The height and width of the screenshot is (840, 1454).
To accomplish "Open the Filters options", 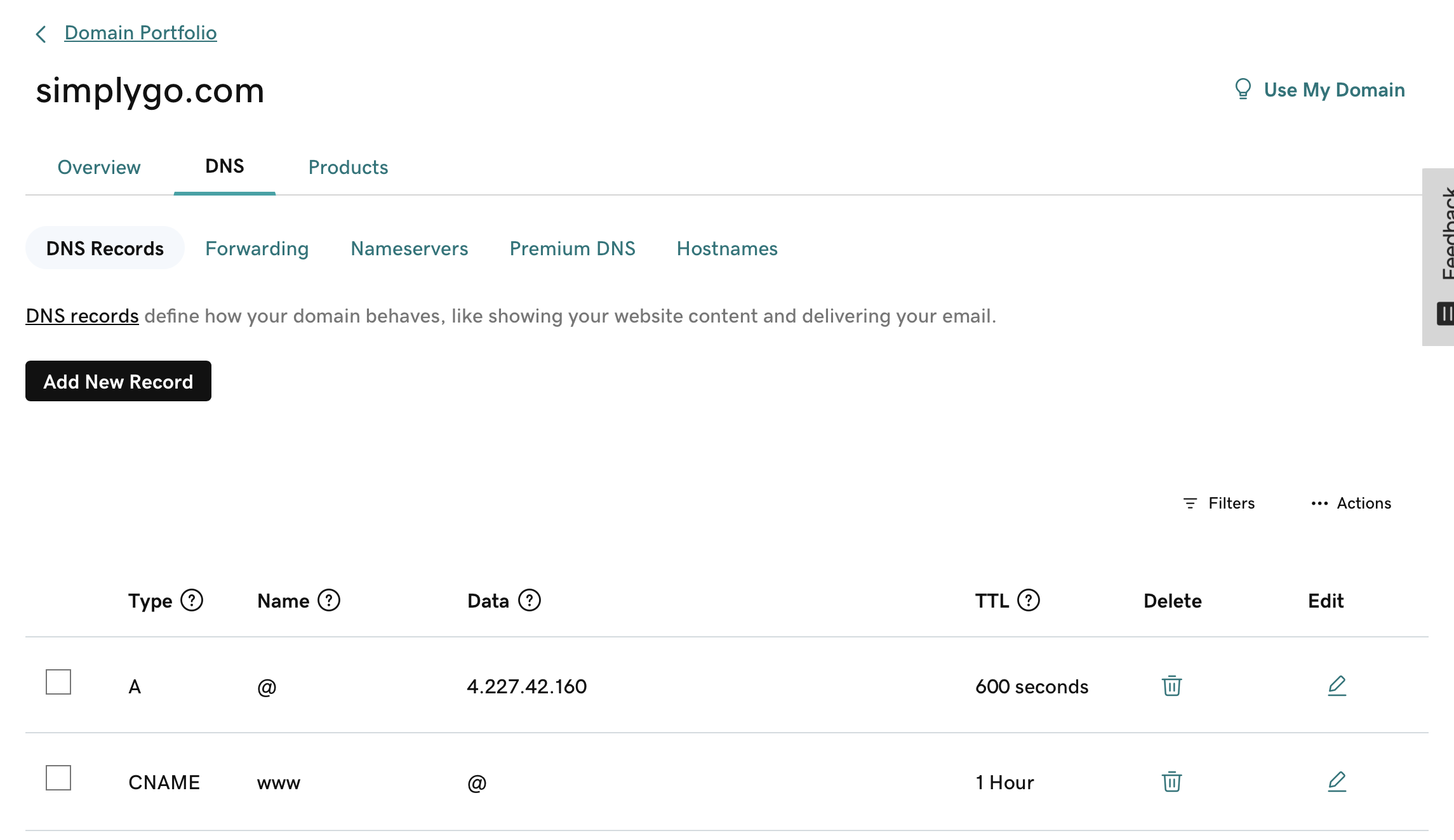I will (1219, 503).
